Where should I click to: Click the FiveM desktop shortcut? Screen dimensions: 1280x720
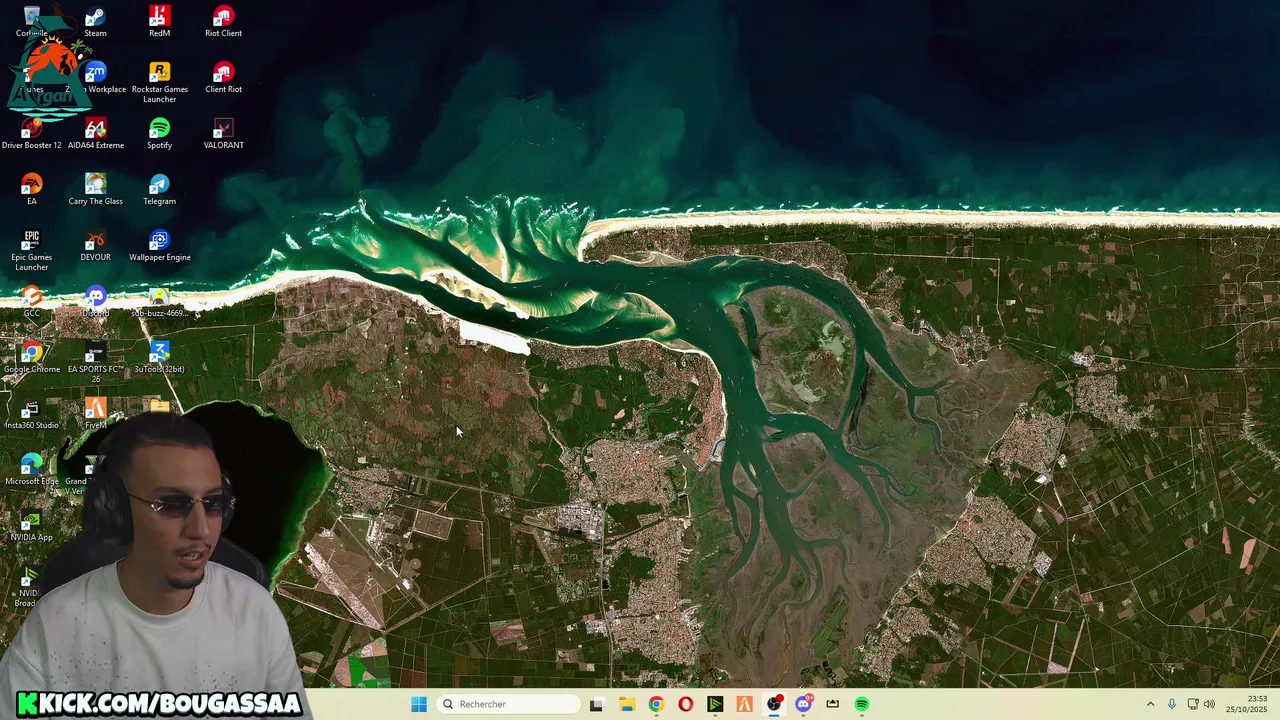tap(95, 414)
